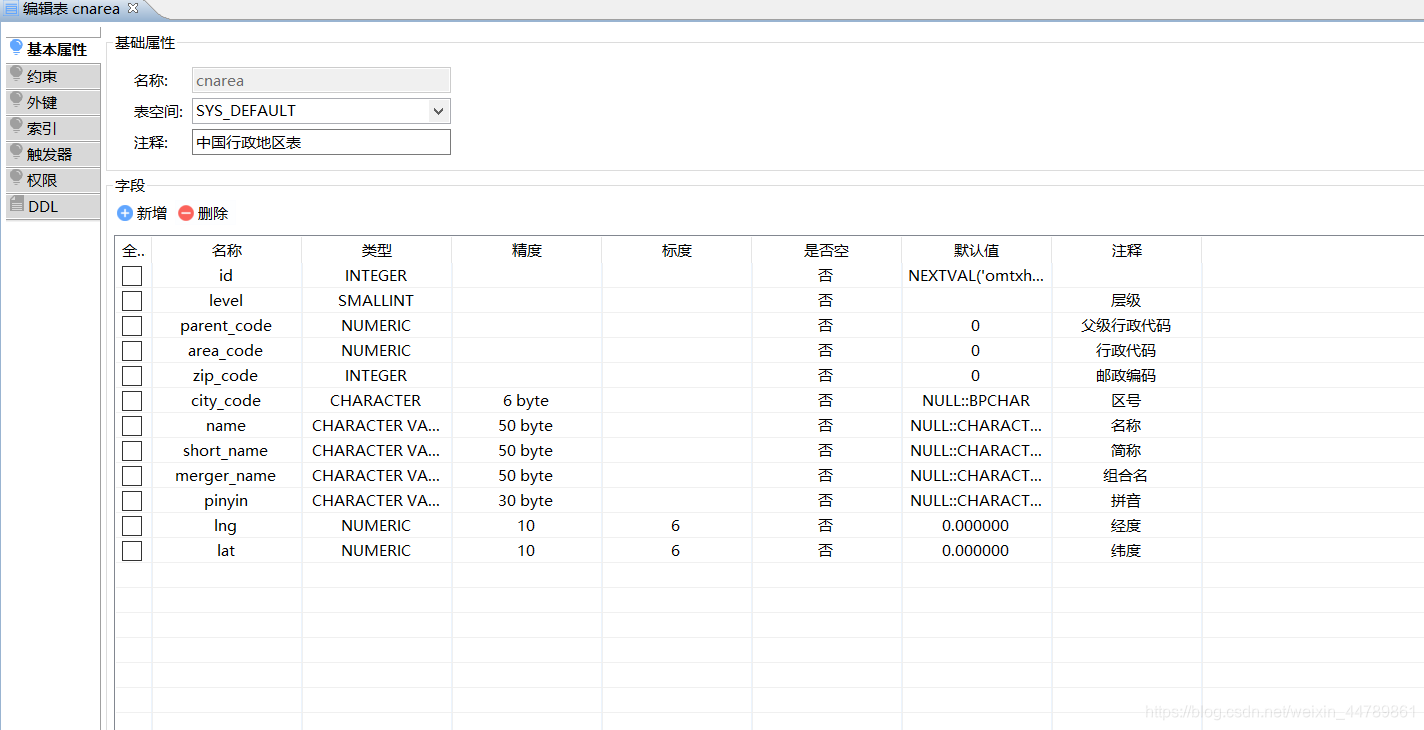
Task: Click the 标度 column header
Action: coord(677,250)
